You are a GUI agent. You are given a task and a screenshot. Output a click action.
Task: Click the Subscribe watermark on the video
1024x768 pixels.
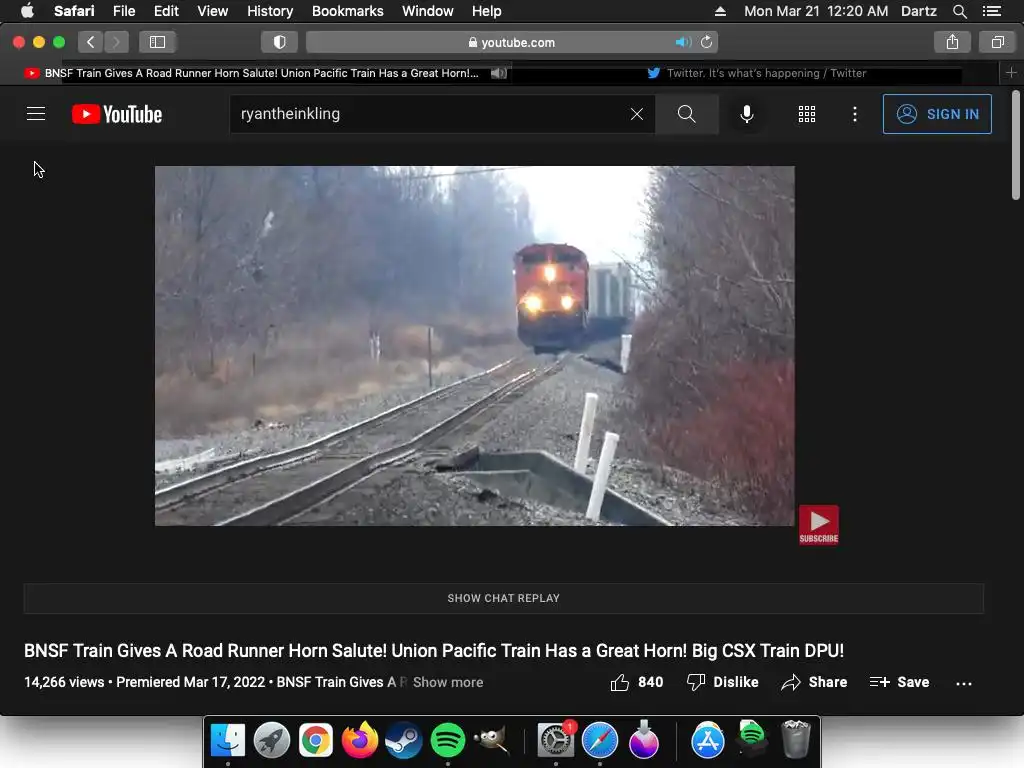pos(818,524)
